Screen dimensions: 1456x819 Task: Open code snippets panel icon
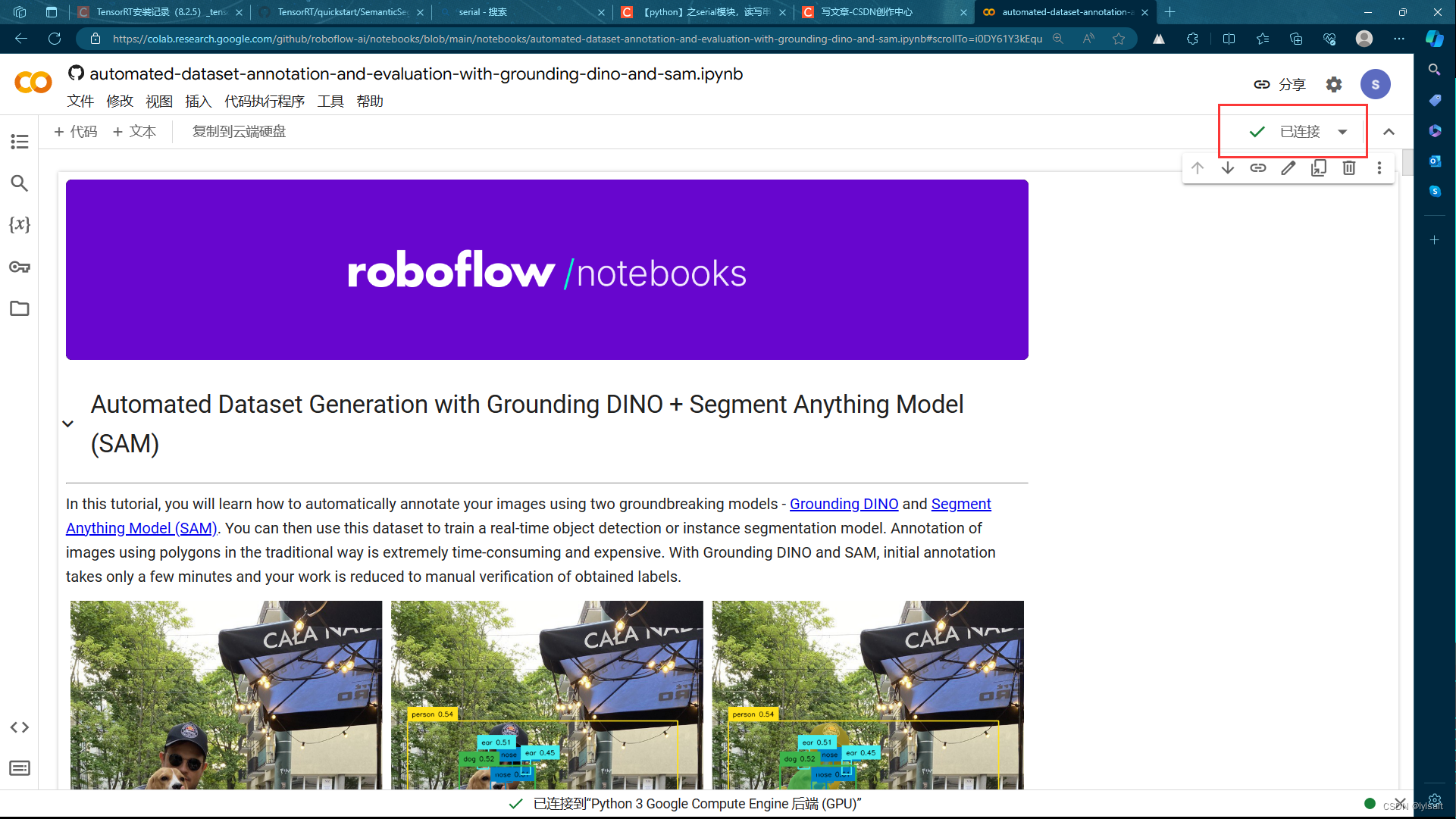(x=20, y=727)
